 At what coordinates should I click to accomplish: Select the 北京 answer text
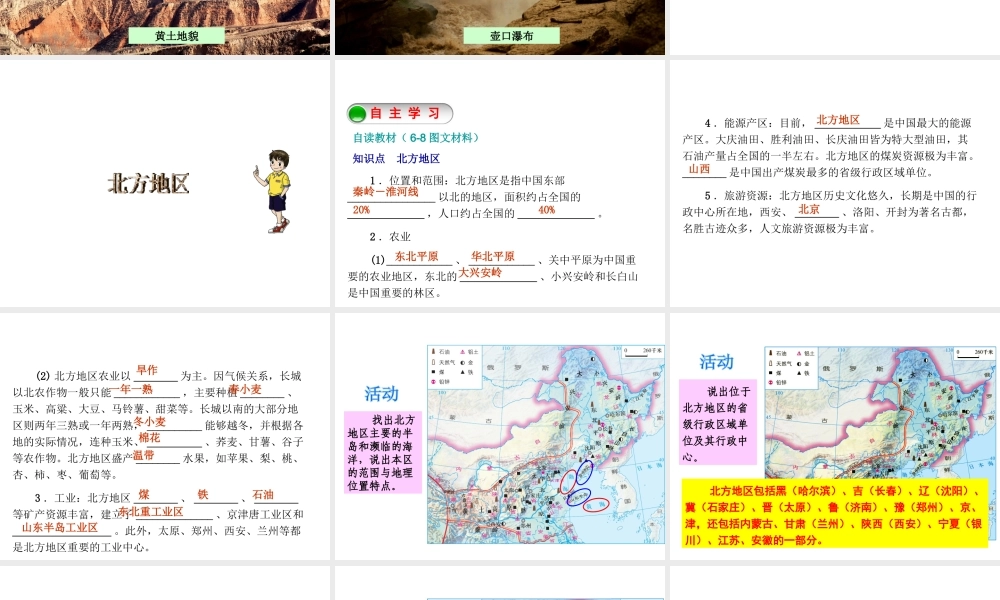click(809, 209)
